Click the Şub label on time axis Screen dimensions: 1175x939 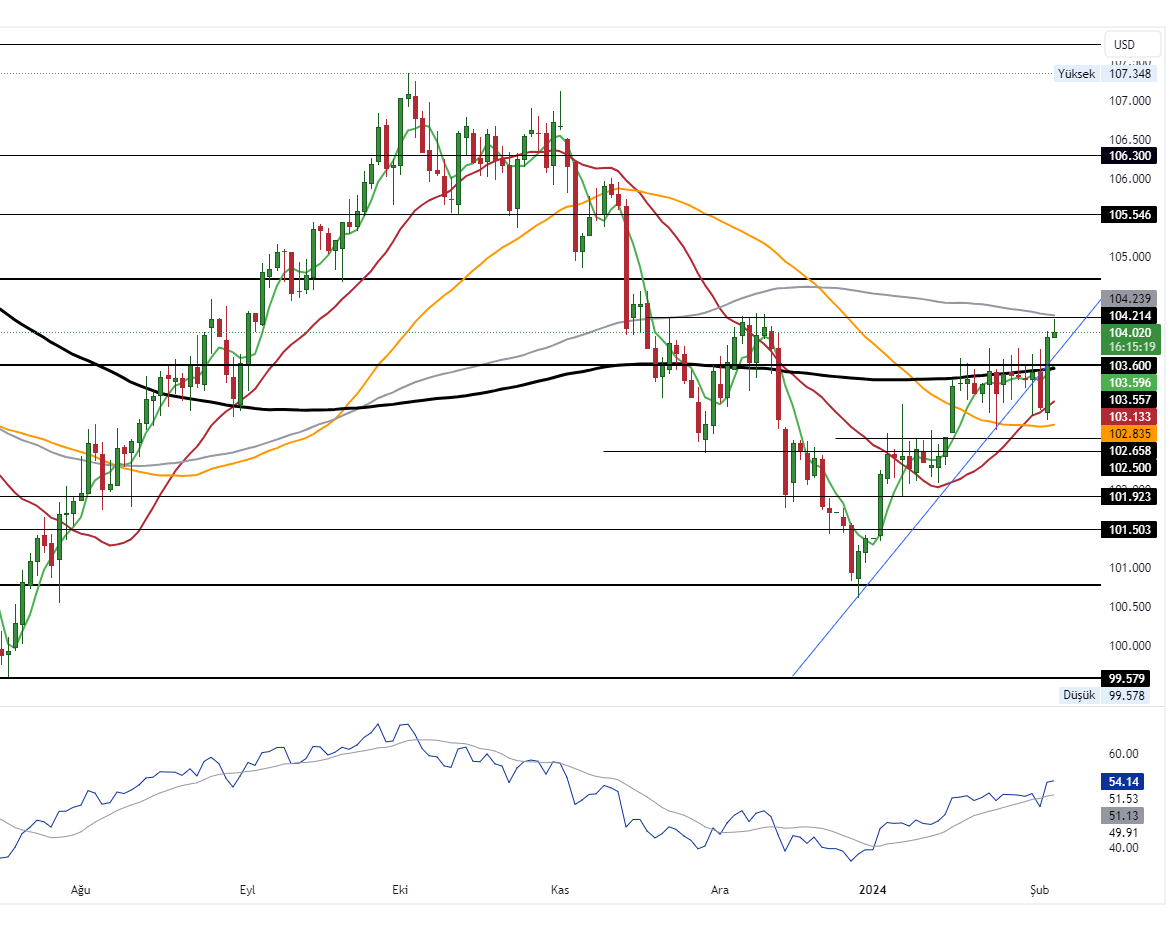pos(1040,889)
